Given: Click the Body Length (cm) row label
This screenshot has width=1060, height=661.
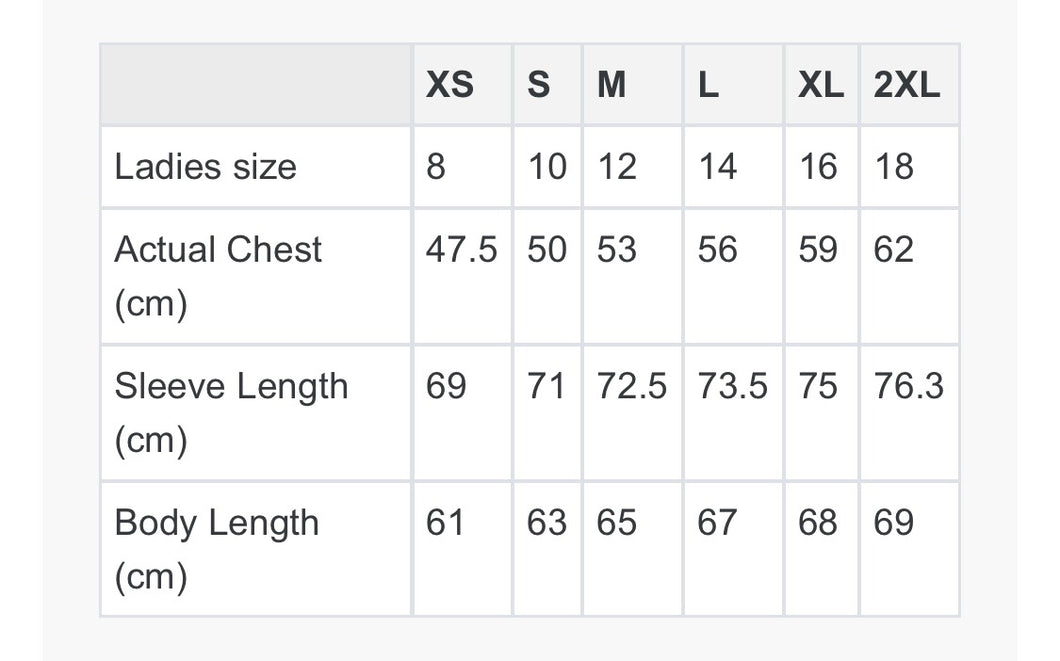Looking at the screenshot, I should [x=256, y=549].
